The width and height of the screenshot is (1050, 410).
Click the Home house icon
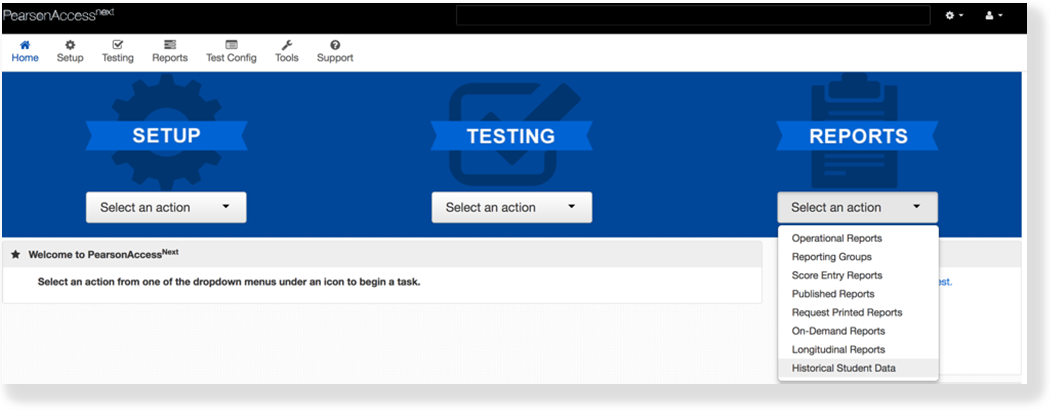pyautogui.click(x=25, y=45)
